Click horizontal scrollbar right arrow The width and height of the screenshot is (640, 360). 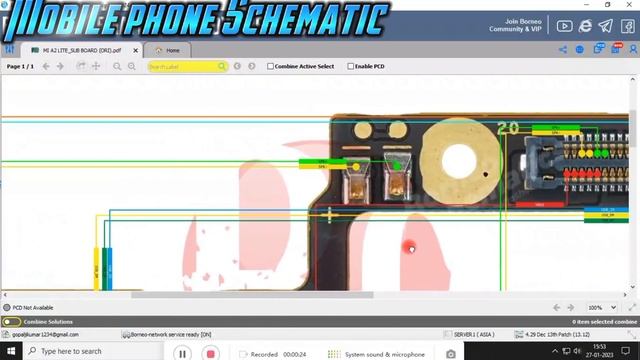[625, 295]
